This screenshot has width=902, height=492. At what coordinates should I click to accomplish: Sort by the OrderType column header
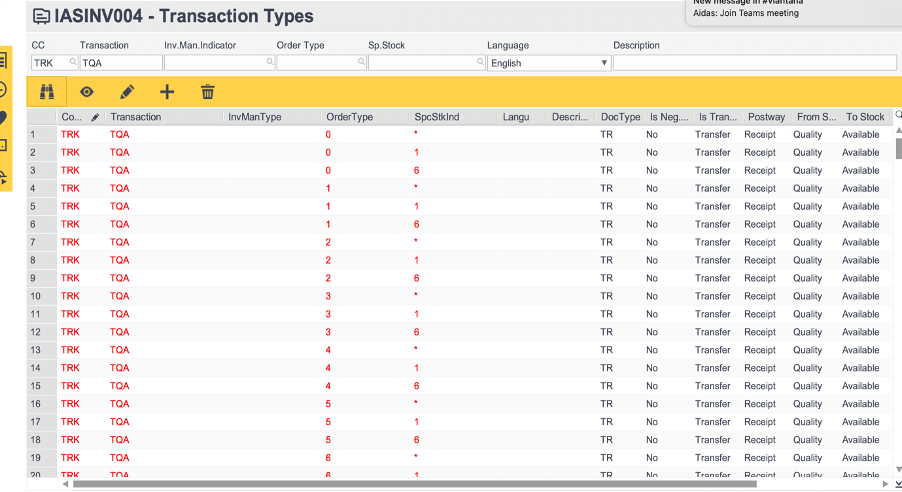coord(349,117)
